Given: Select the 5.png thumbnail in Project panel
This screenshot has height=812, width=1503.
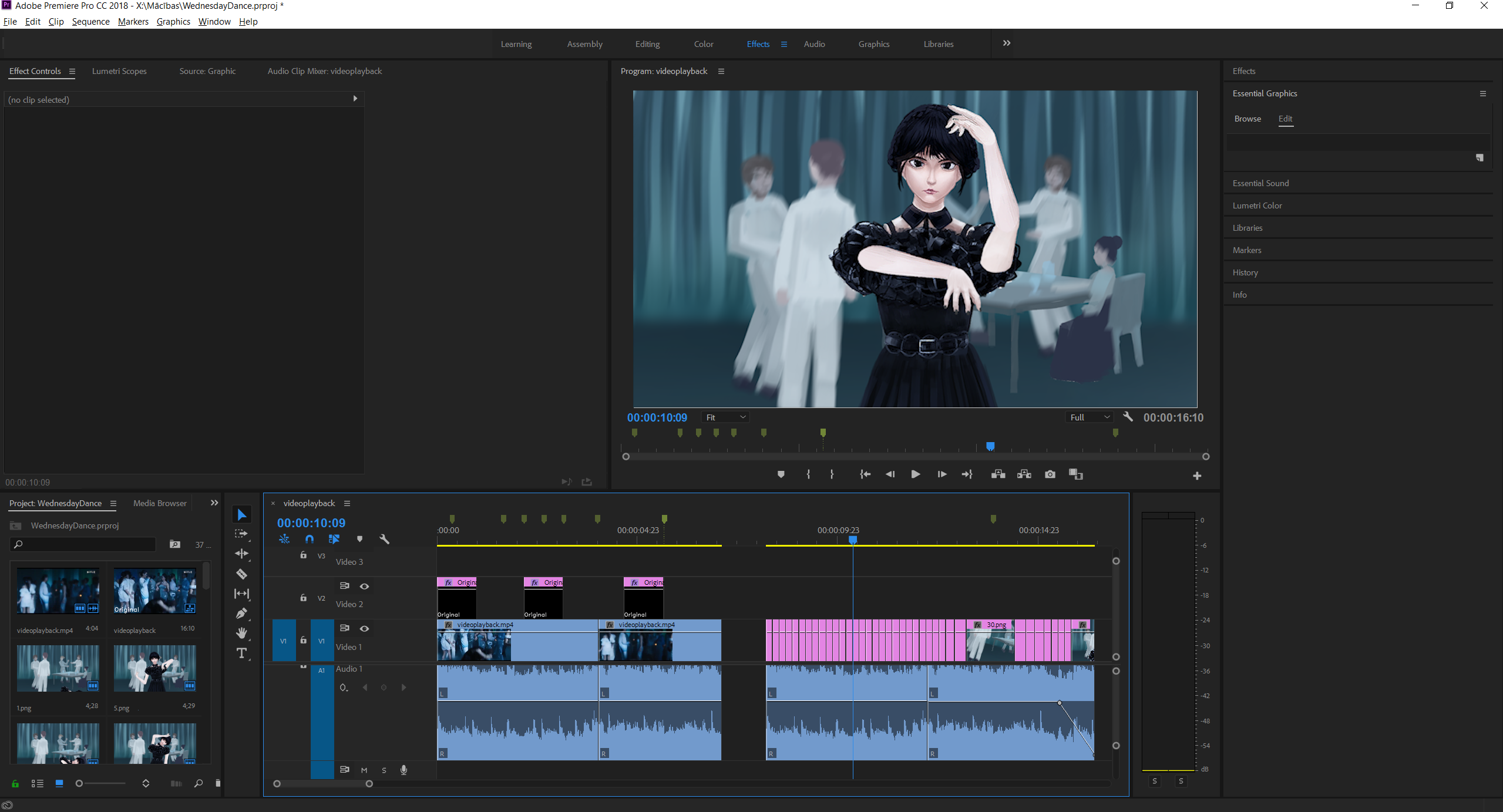Looking at the screenshot, I should click(154, 668).
